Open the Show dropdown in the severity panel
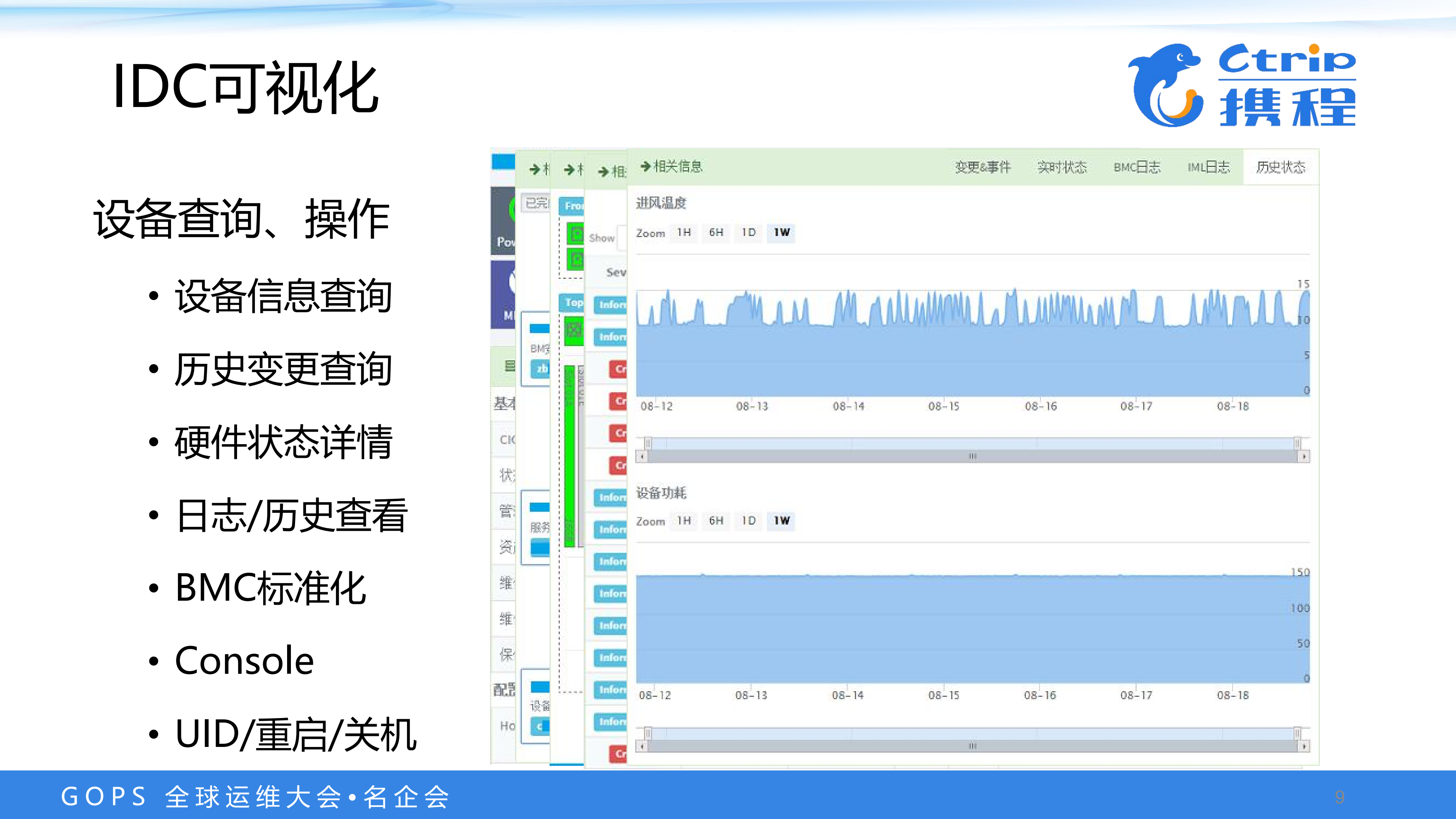Screen dimensions: 1456x819 (x=622, y=237)
